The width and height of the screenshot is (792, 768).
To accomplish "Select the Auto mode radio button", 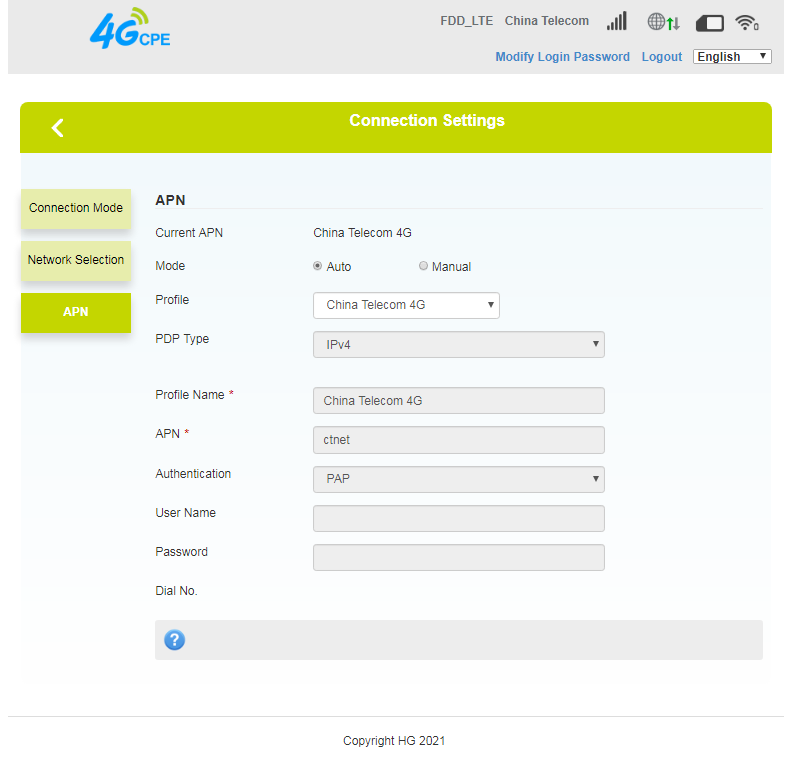I will pyautogui.click(x=317, y=266).
